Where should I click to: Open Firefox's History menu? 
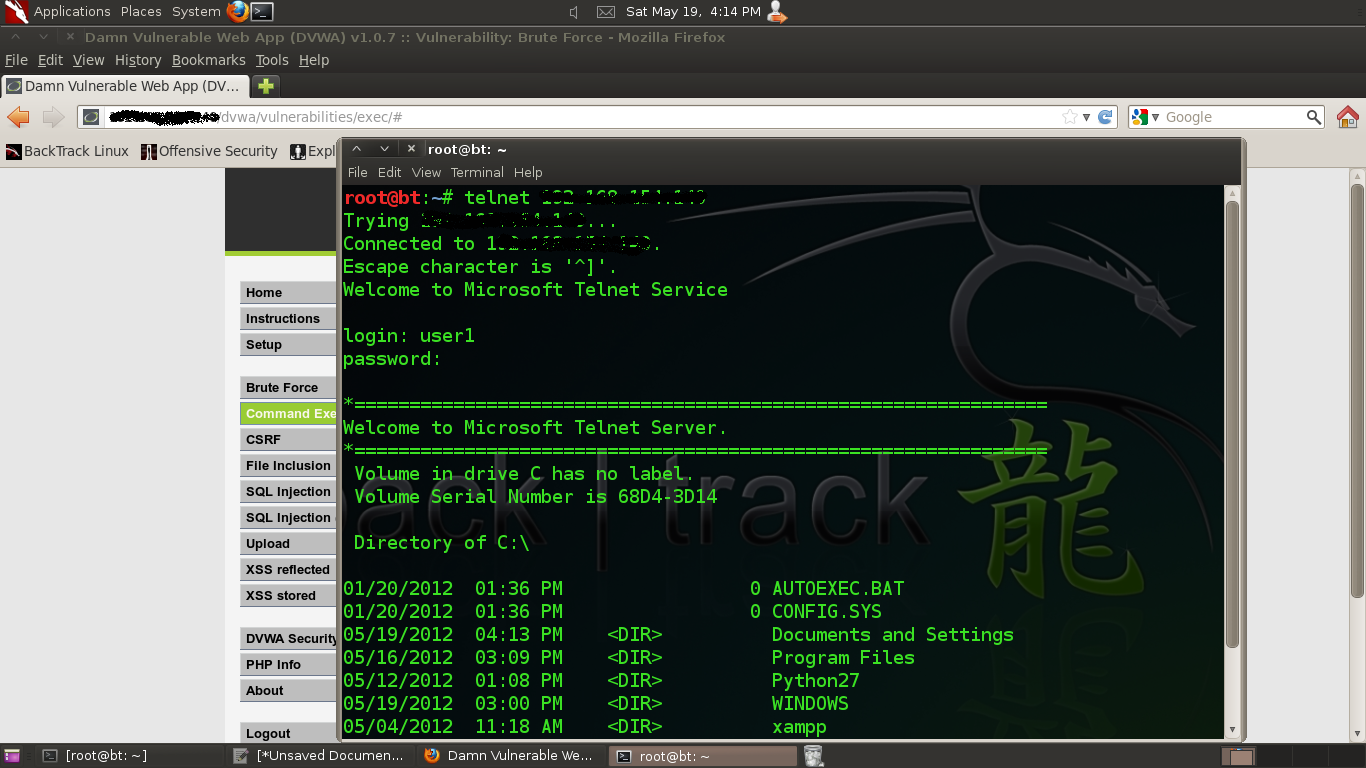(138, 60)
